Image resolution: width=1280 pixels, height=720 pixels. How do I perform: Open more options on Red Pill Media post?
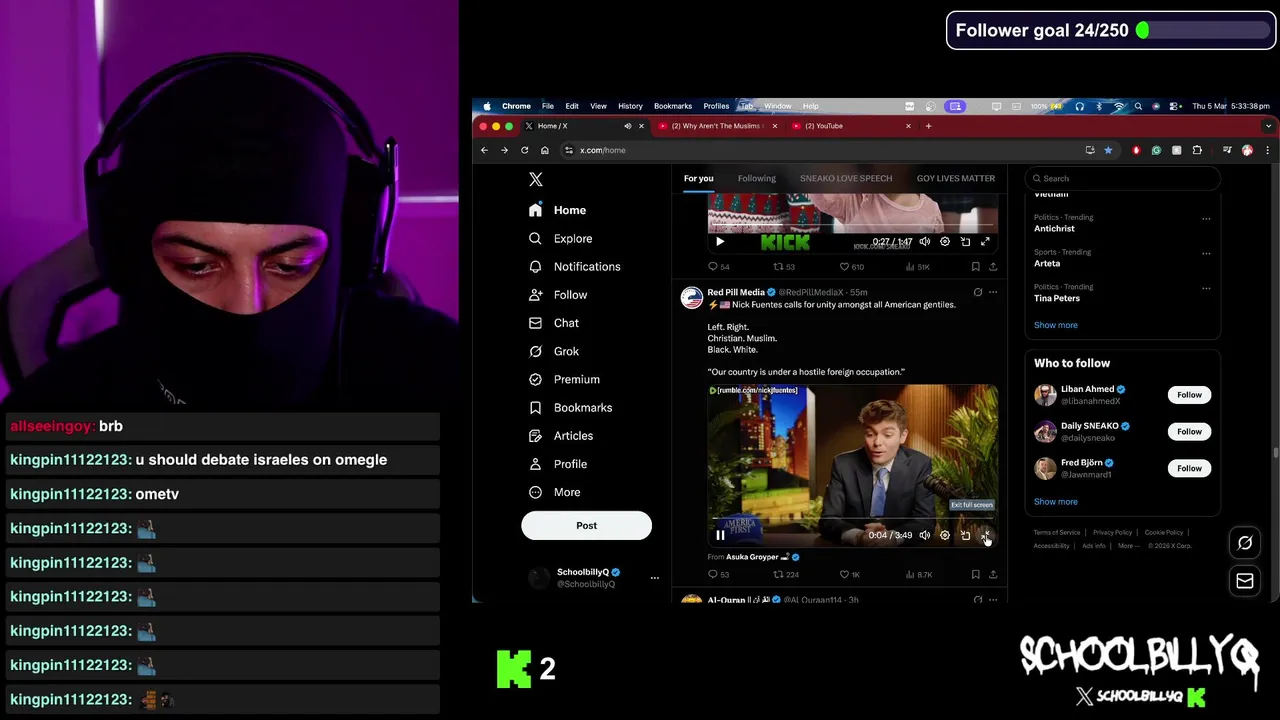click(993, 292)
